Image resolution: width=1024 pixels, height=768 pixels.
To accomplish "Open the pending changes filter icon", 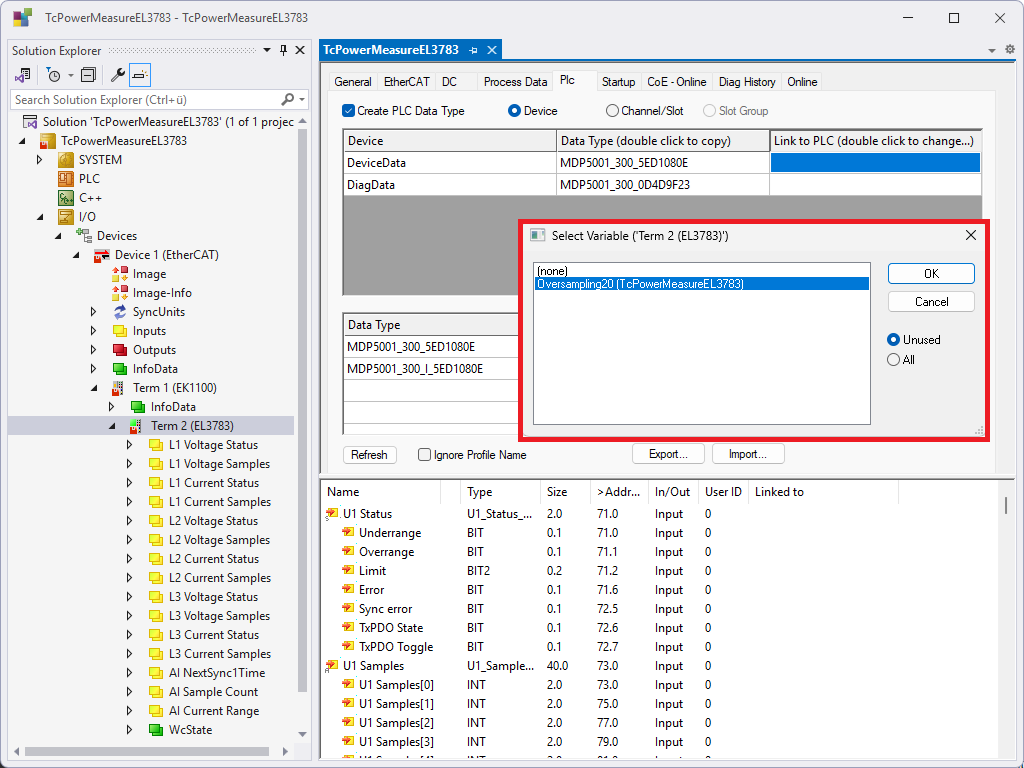I will [x=54, y=75].
